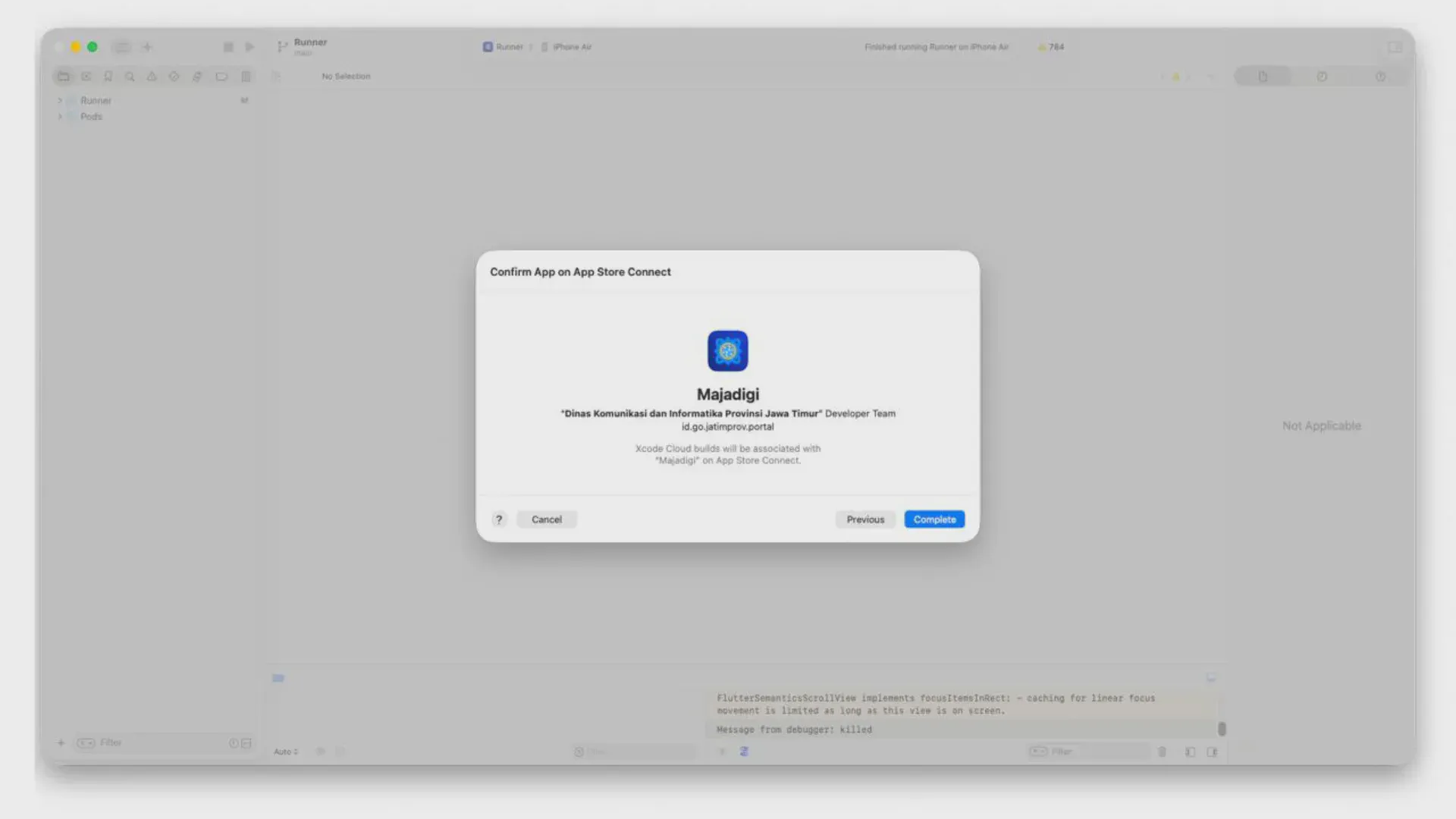This screenshot has width=1456, height=819.
Task: Go back with Previous button
Action: point(864,519)
